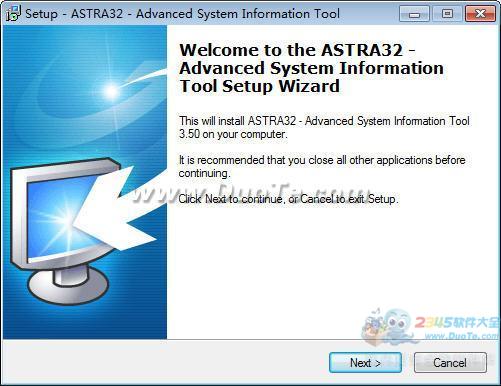Cancel the ASTRA32 setup wizard
The height and width of the screenshot is (386, 501).
click(x=450, y=362)
